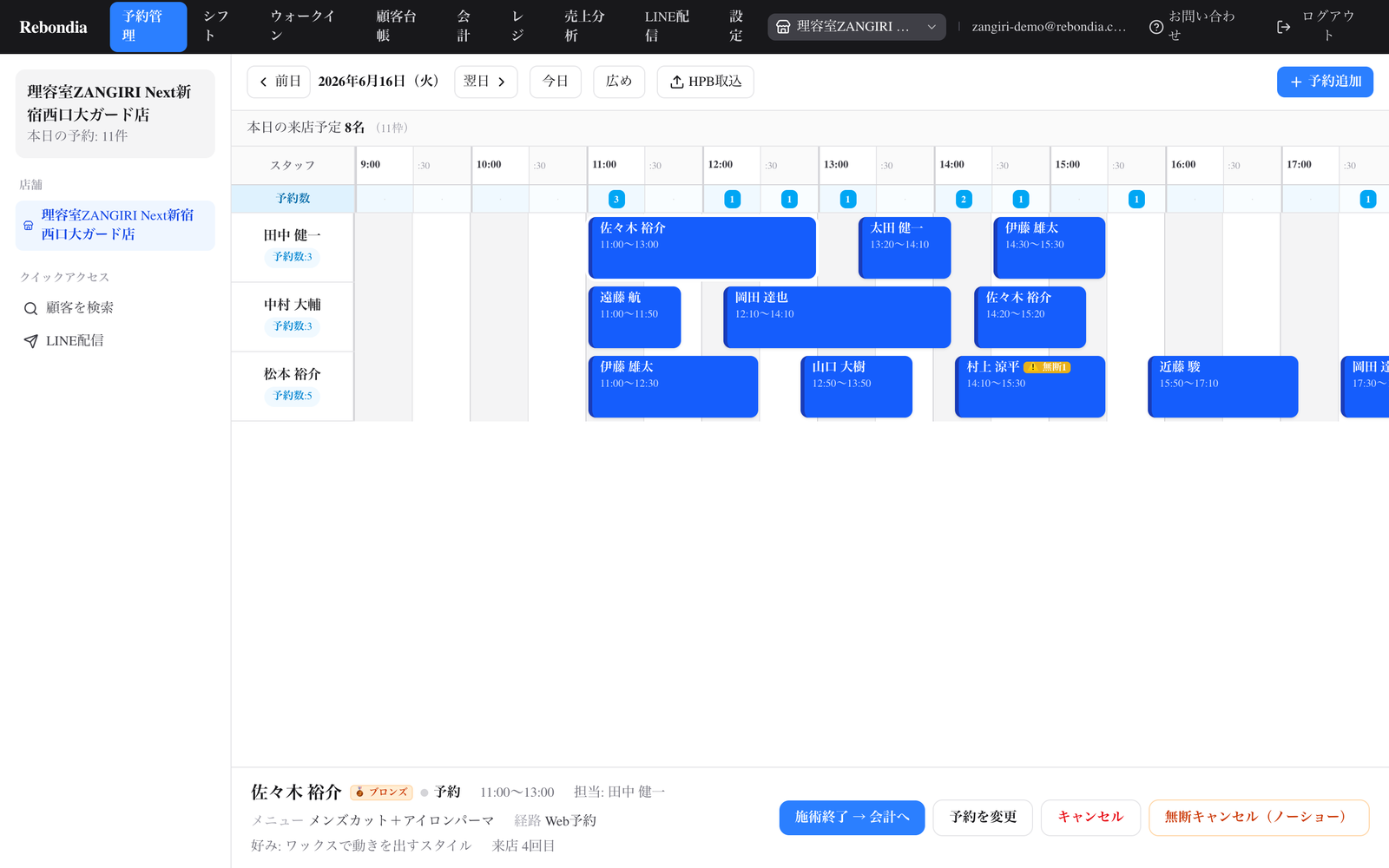Click the help circle icon for お問い合わせ

[x=1156, y=27]
